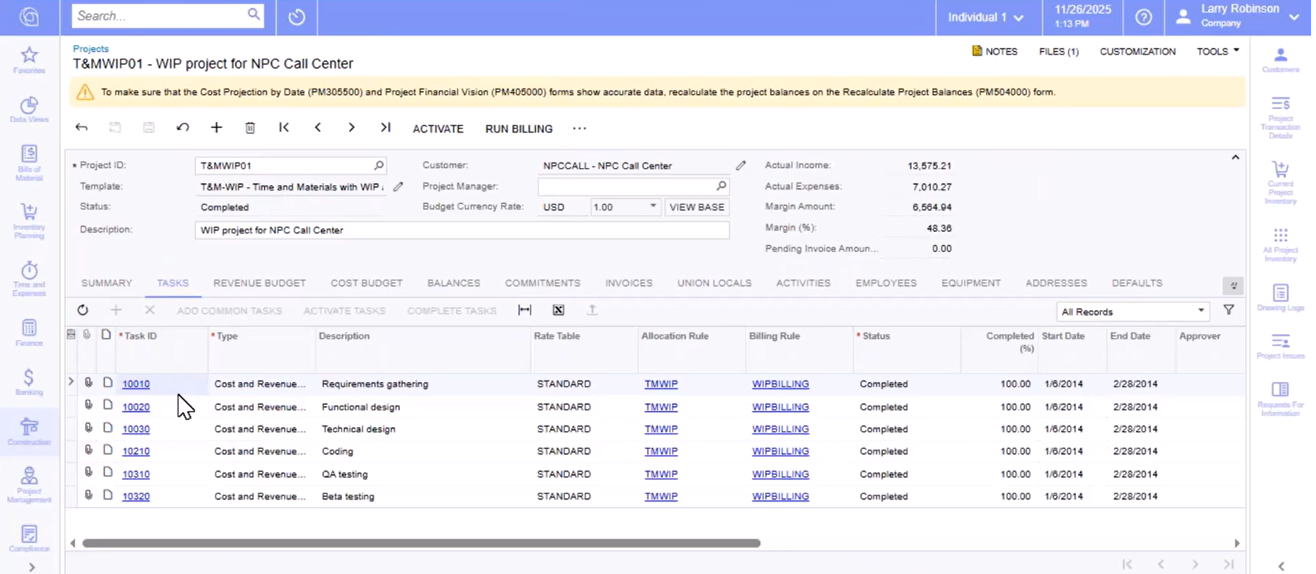Viewport: 1316px width, 574px height.
Task: Open Help question mark icon
Action: pyautogui.click(x=1143, y=17)
